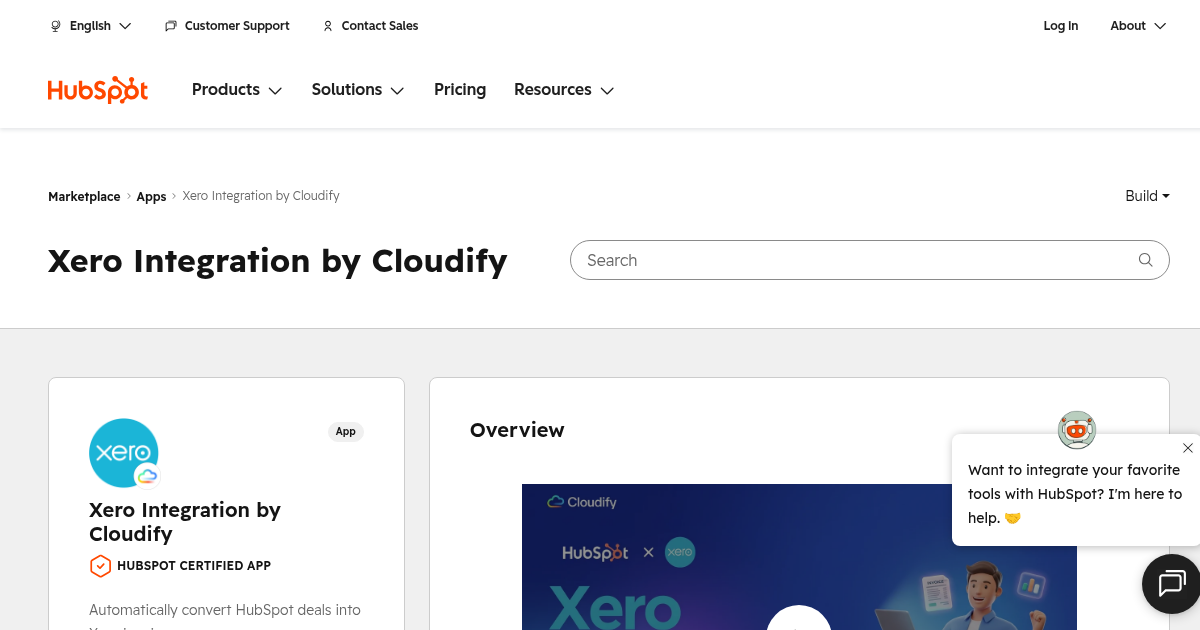Click breadcrumb text Xero Integration by Cloudify
Viewport: 1200px width, 630px height.
coord(261,196)
